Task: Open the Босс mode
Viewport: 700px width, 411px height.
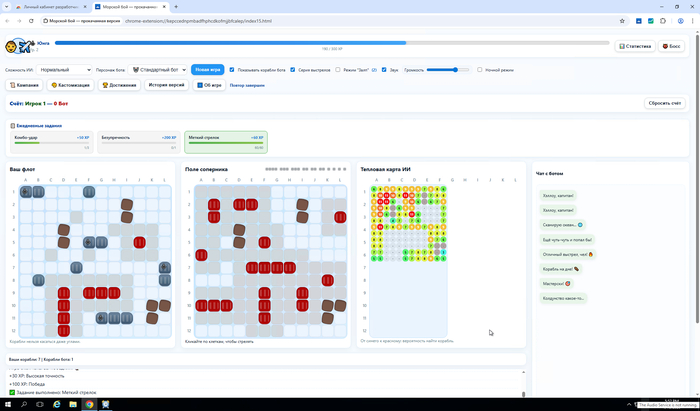Action: tap(671, 46)
